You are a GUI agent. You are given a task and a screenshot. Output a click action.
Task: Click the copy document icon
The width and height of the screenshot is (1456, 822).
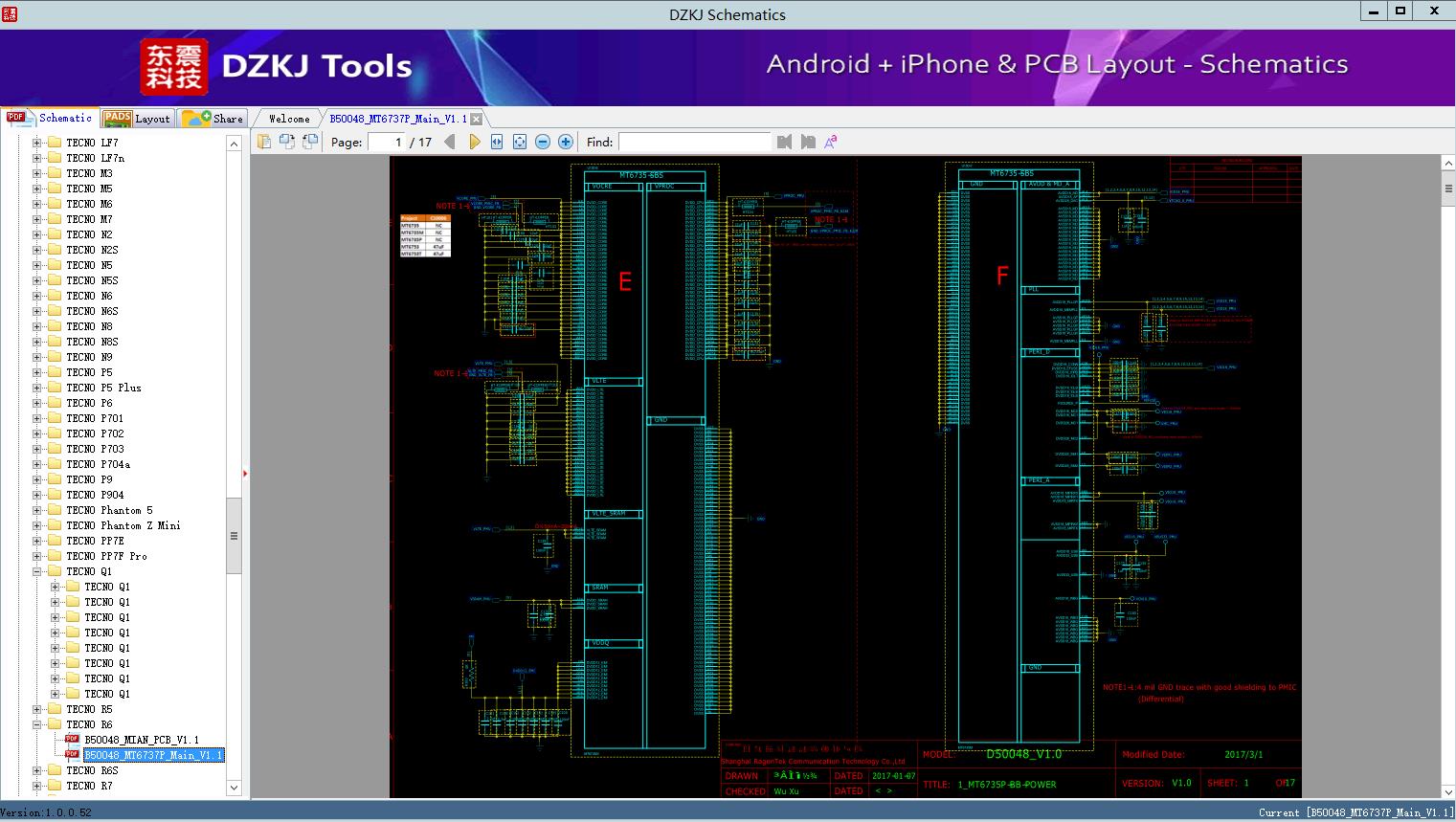(x=263, y=142)
